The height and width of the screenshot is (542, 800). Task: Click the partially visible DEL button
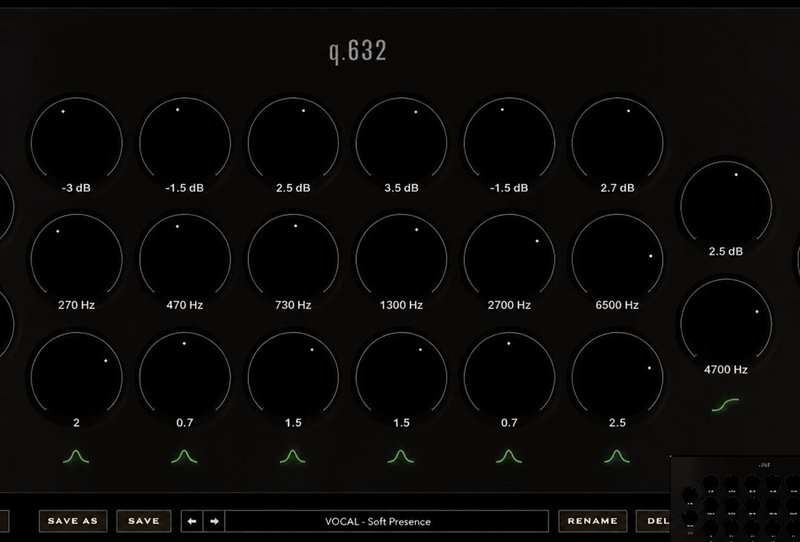tap(654, 521)
